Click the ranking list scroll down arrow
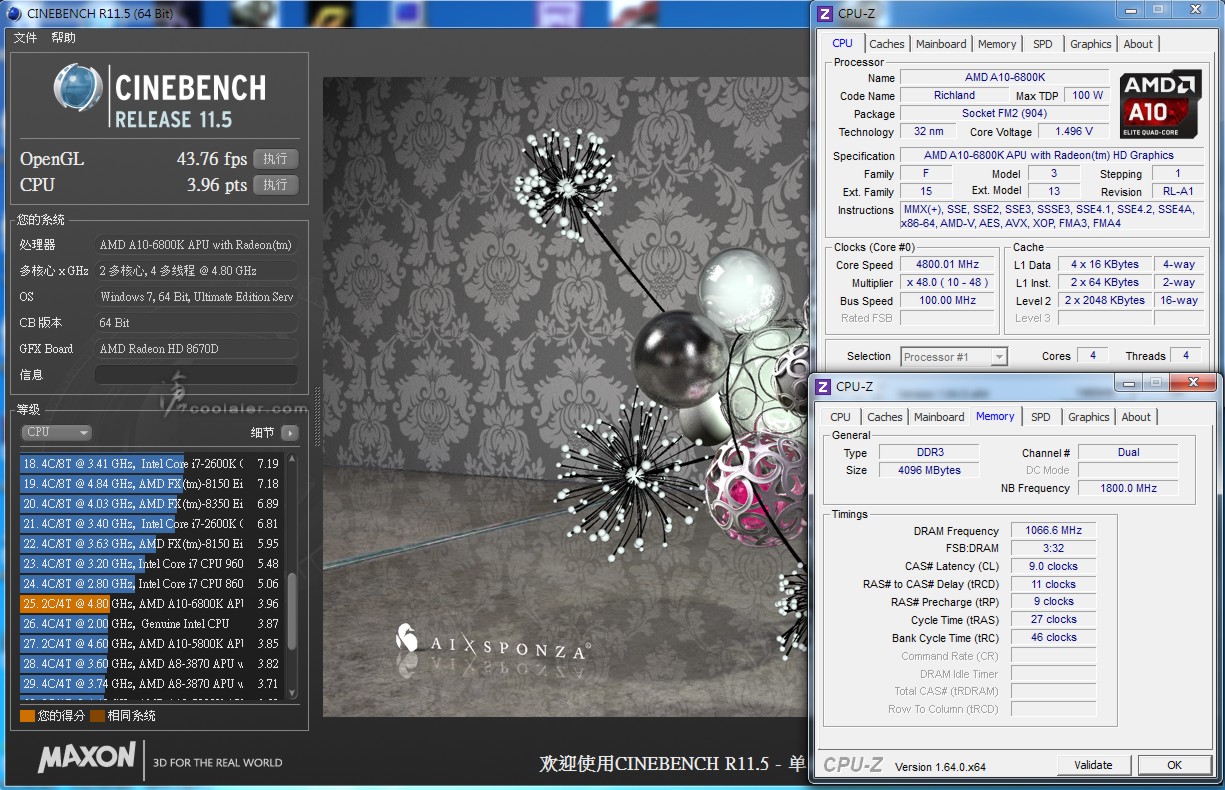 [x=292, y=692]
